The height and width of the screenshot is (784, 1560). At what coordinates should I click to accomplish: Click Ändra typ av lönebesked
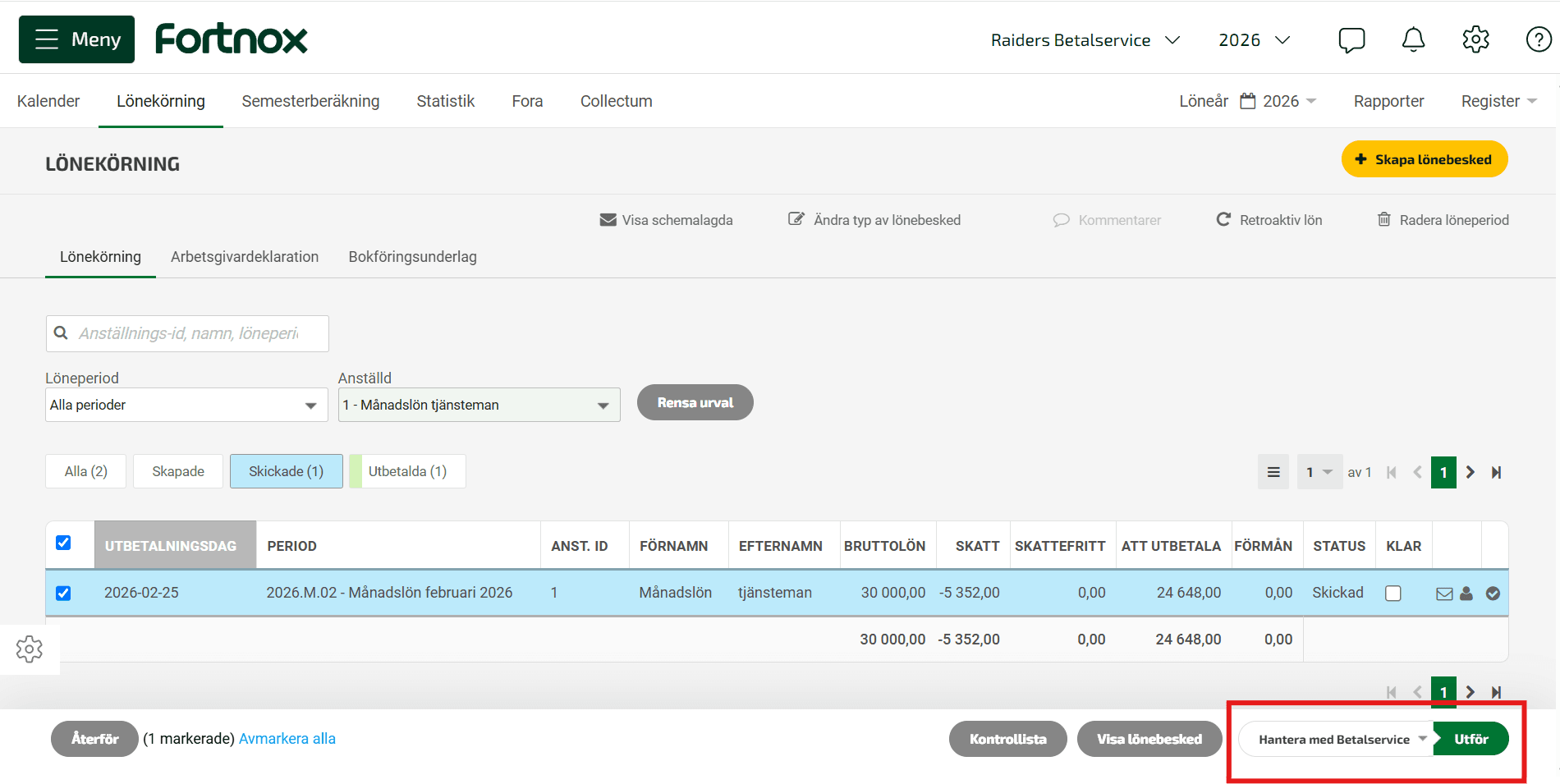(874, 220)
